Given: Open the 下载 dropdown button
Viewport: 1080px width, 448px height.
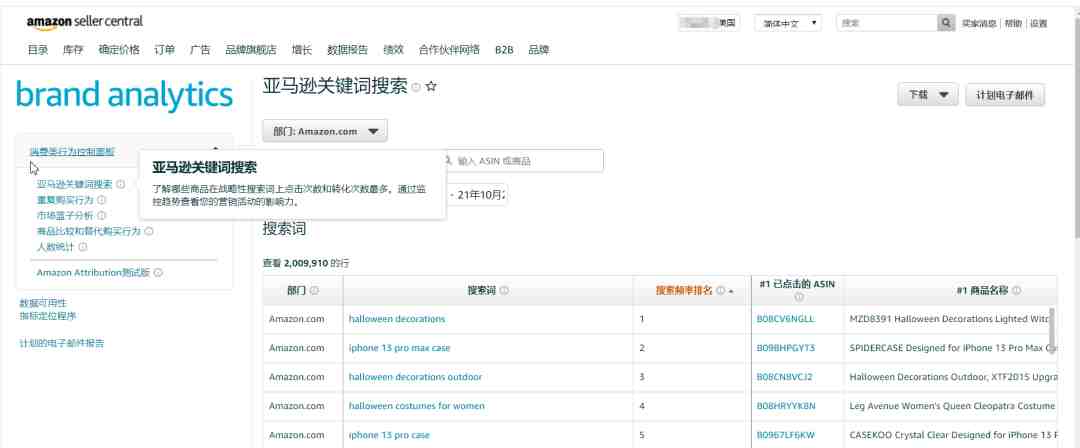Looking at the screenshot, I should 928,95.
